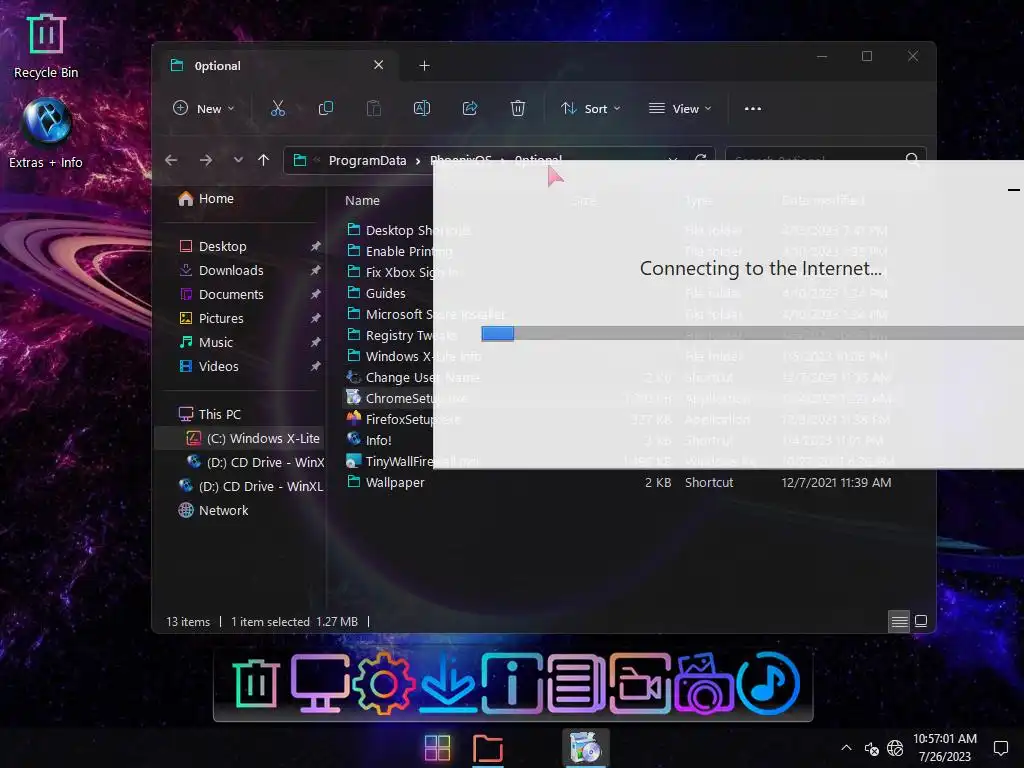Open the Sort dropdown menu

click(x=590, y=108)
